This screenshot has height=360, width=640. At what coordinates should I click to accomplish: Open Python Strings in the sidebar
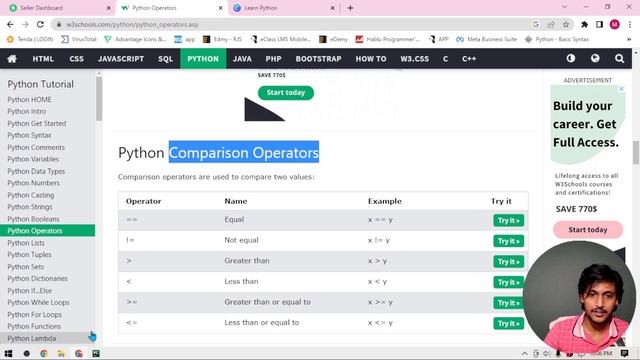(x=30, y=207)
